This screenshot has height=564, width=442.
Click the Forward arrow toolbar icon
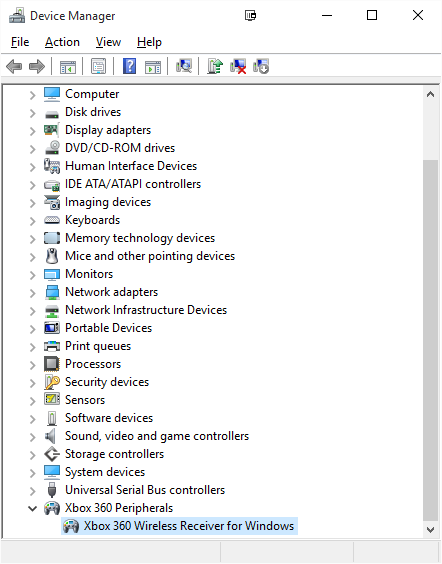click(x=37, y=67)
